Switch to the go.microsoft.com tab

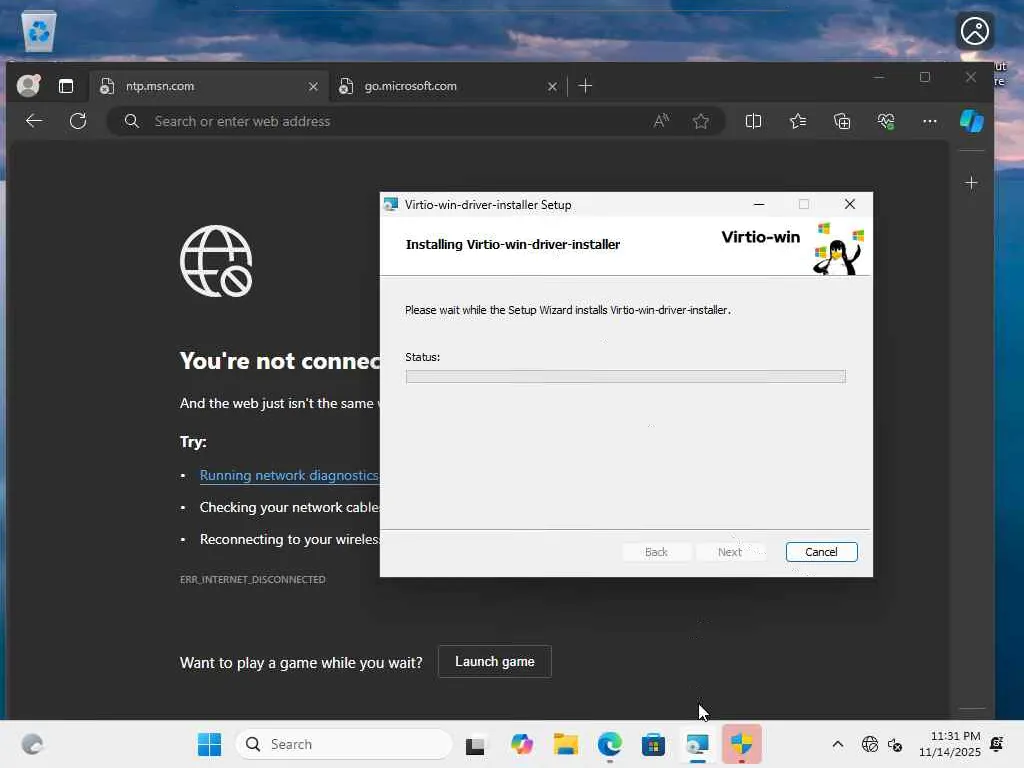(447, 86)
